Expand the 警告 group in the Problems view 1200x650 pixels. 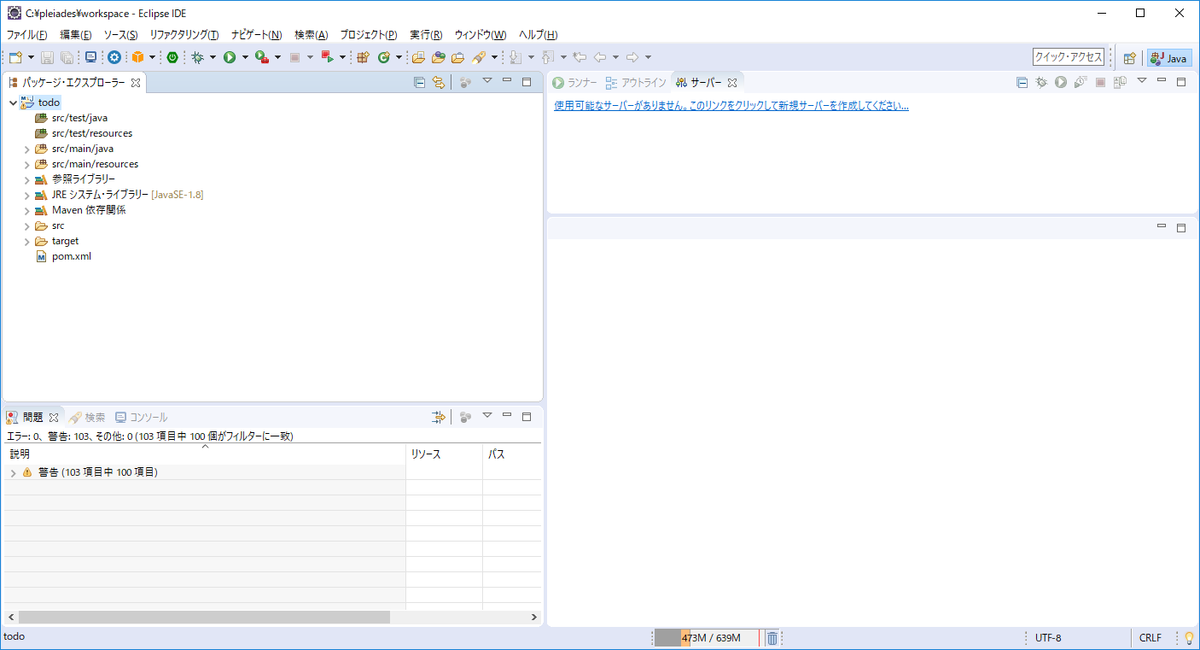(12, 471)
